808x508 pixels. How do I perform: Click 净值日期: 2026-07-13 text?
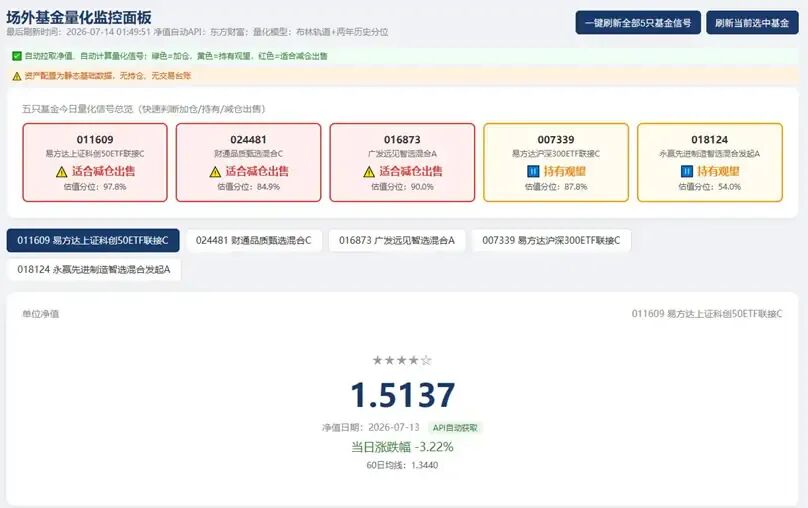371,428
